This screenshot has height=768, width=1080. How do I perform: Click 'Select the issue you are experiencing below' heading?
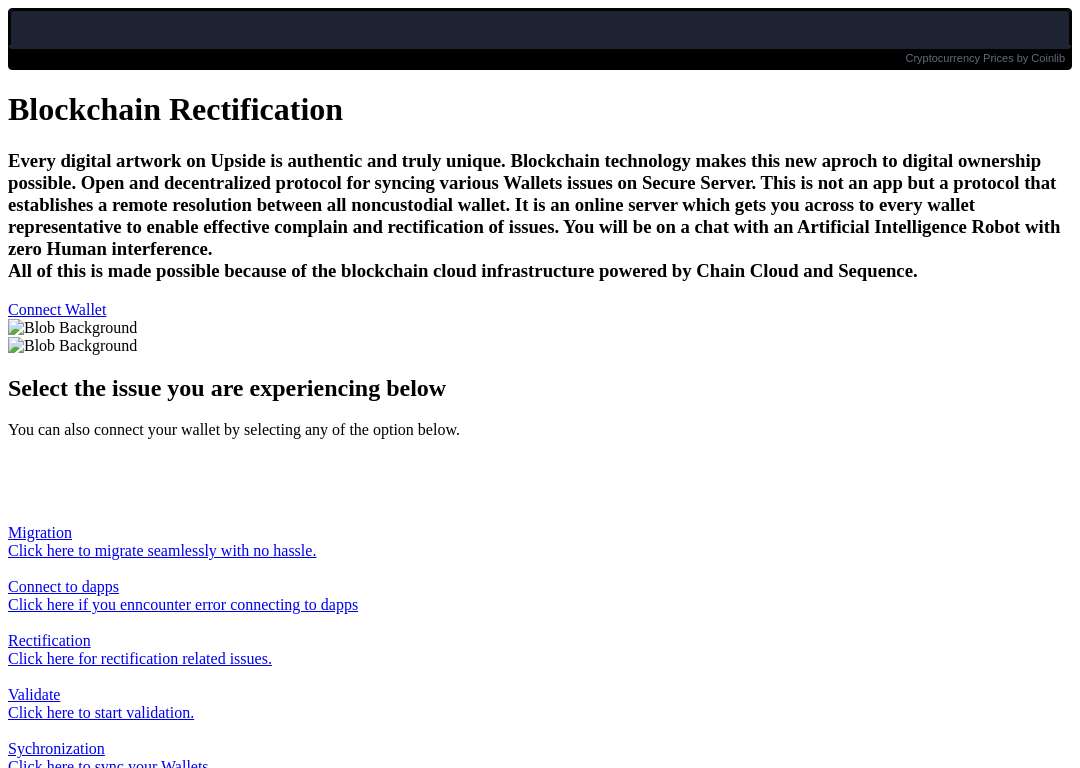pos(227,388)
